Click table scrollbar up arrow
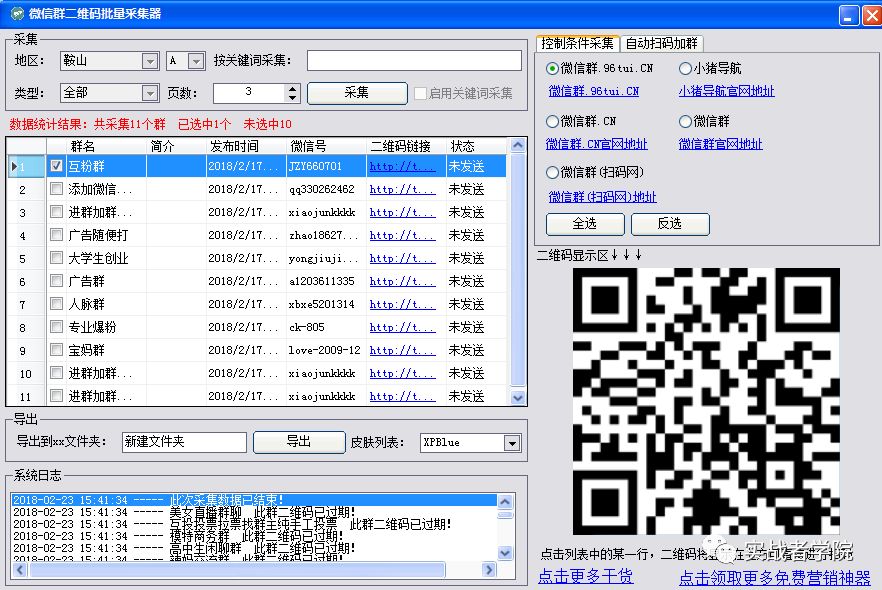This screenshot has height=590, width=882. (518, 146)
